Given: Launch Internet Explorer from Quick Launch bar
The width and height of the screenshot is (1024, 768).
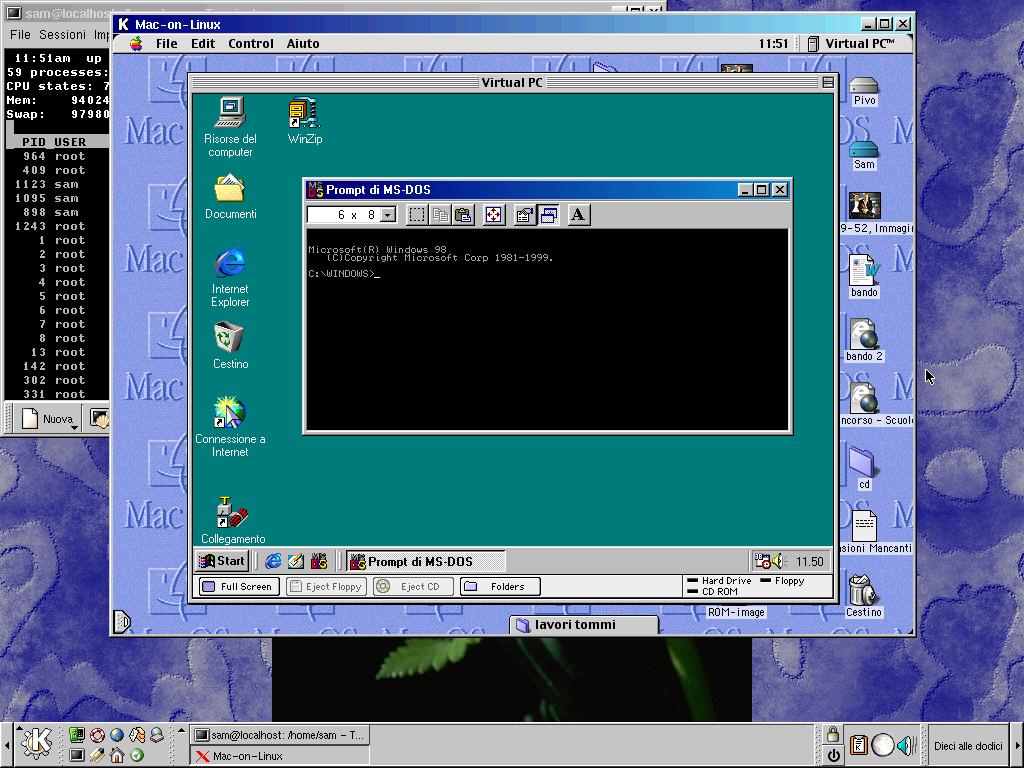Looking at the screenshot, I should 273,561.
